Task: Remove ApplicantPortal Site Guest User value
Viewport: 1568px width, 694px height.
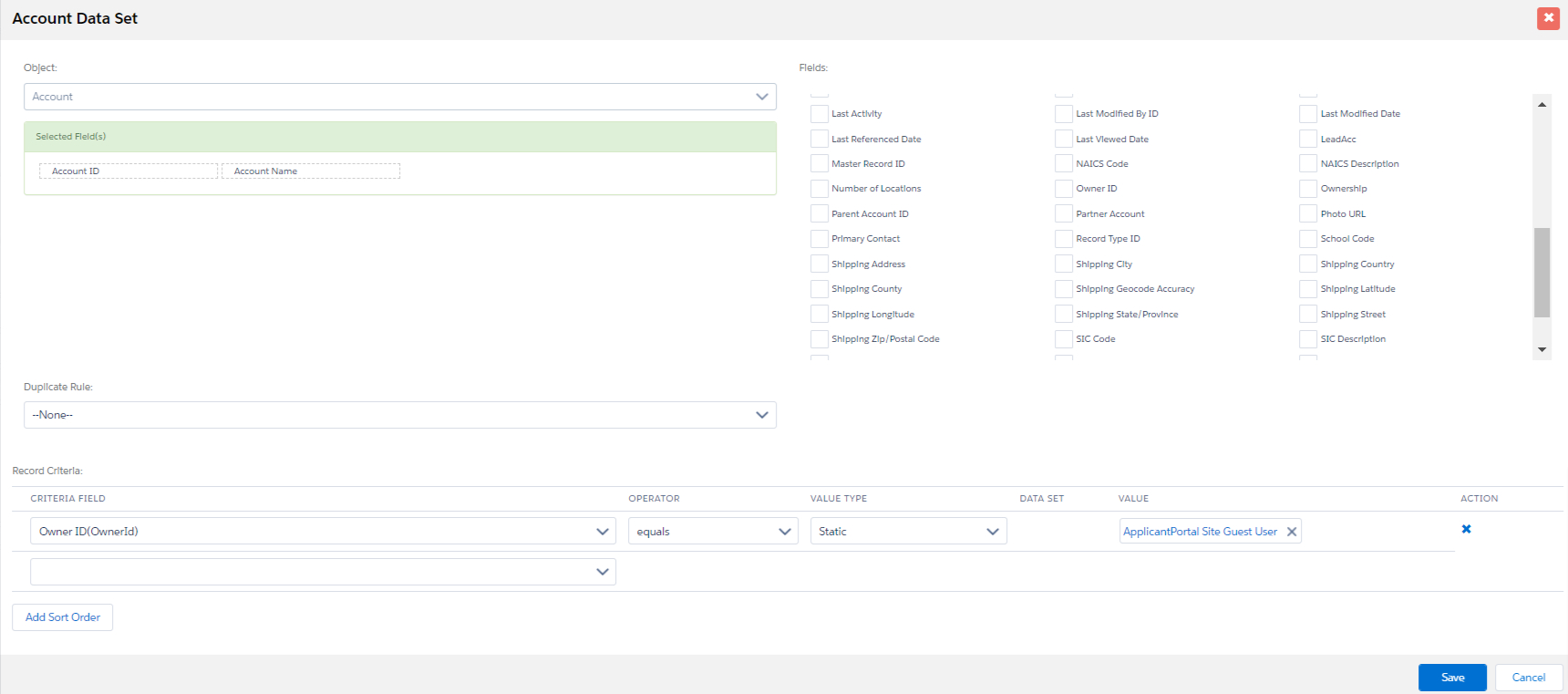Action: coord(1291,533)
